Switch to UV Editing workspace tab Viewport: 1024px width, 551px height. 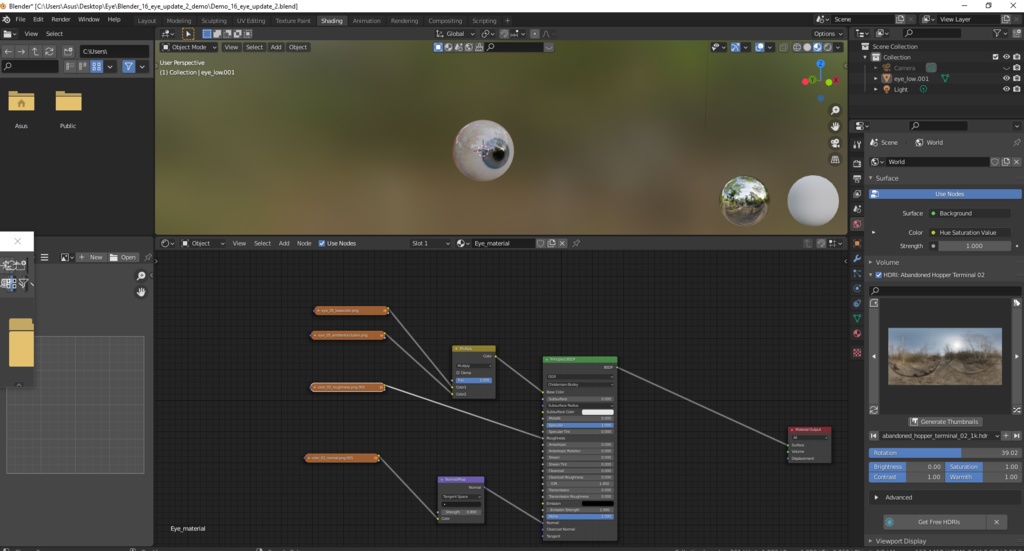pyautogui.click(x=251, y=21)
